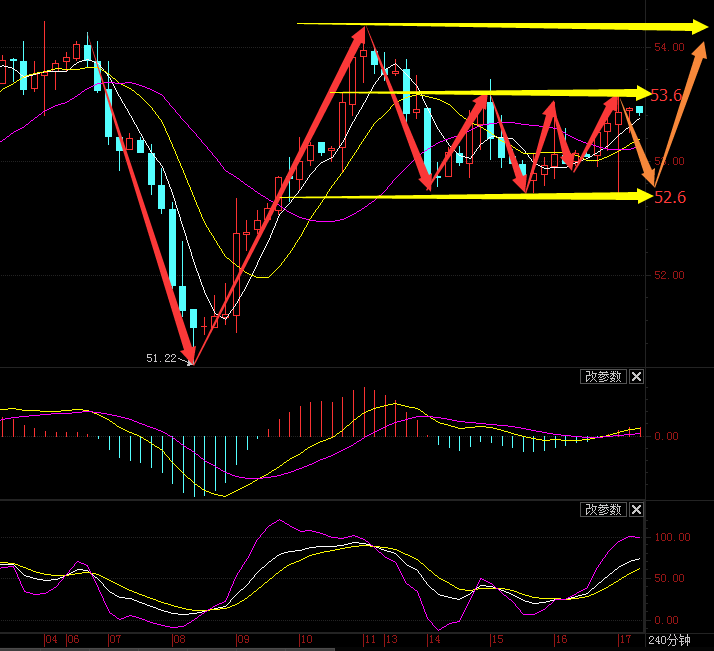Viewport: 714px width, 651px height.
Task: Click 改参数 button in MACD panel
Action: (603, 377)
